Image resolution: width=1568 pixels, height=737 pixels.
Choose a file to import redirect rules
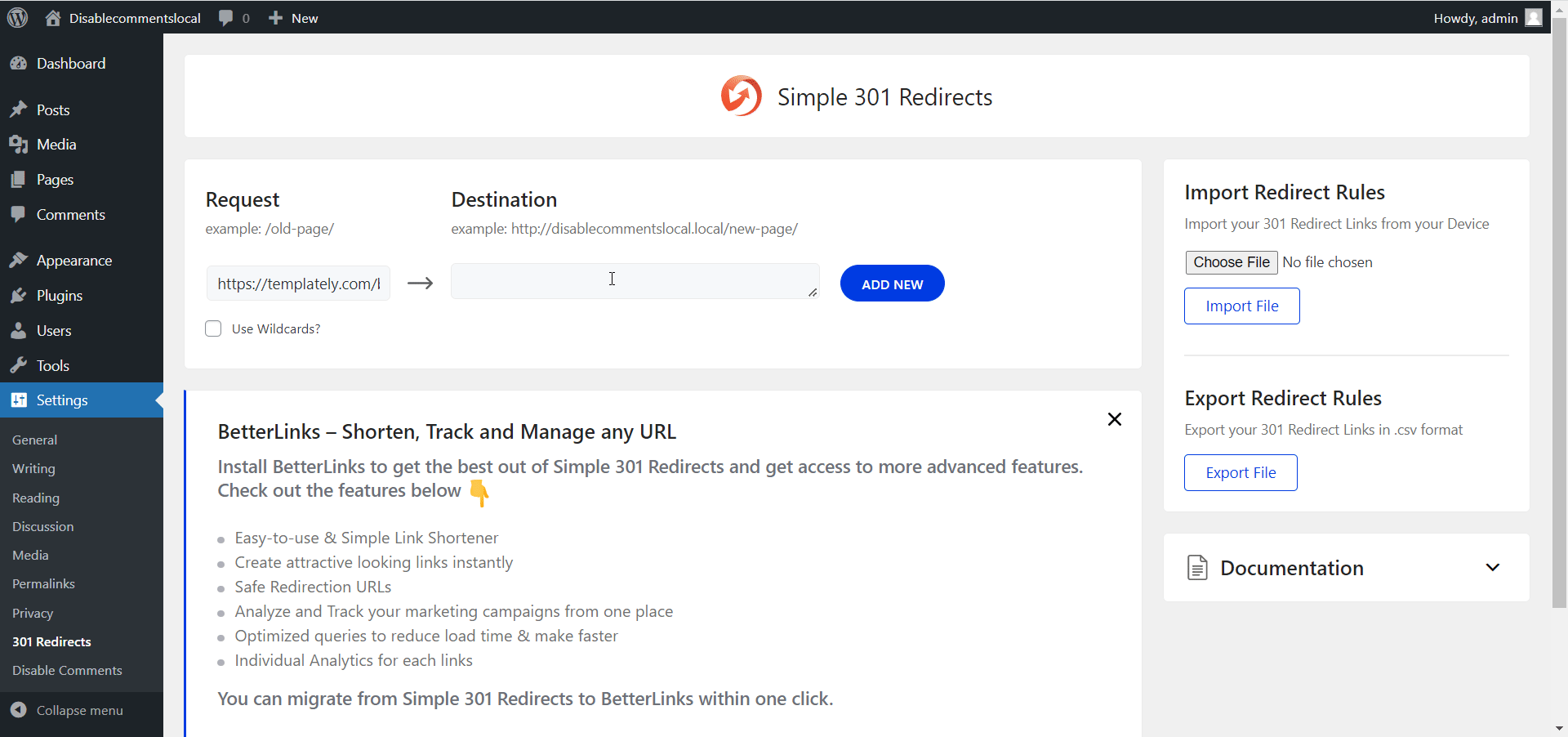click(1231, 262)
